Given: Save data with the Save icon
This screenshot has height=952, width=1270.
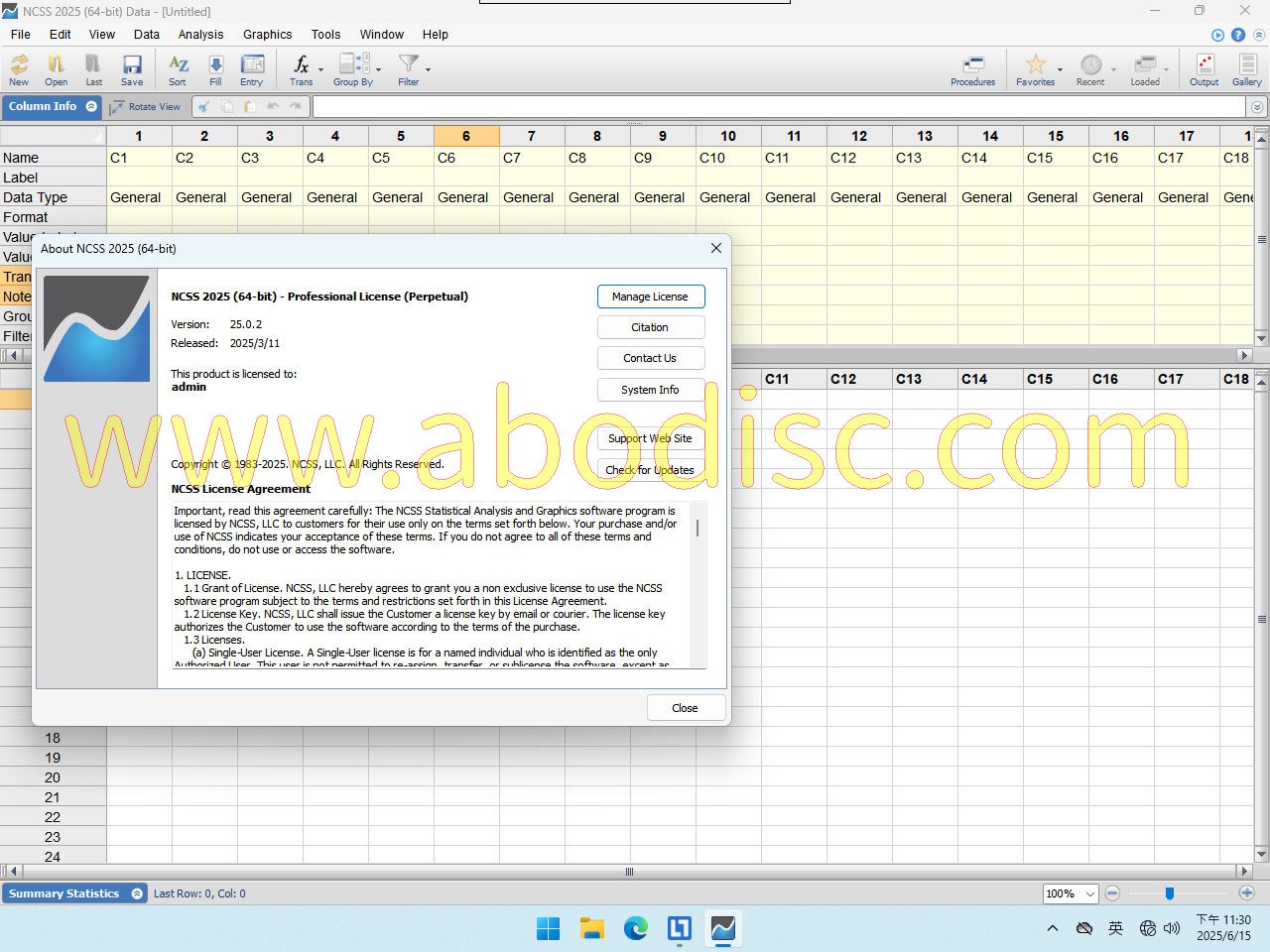Looking at the screenshot, I should pos(132,69).
